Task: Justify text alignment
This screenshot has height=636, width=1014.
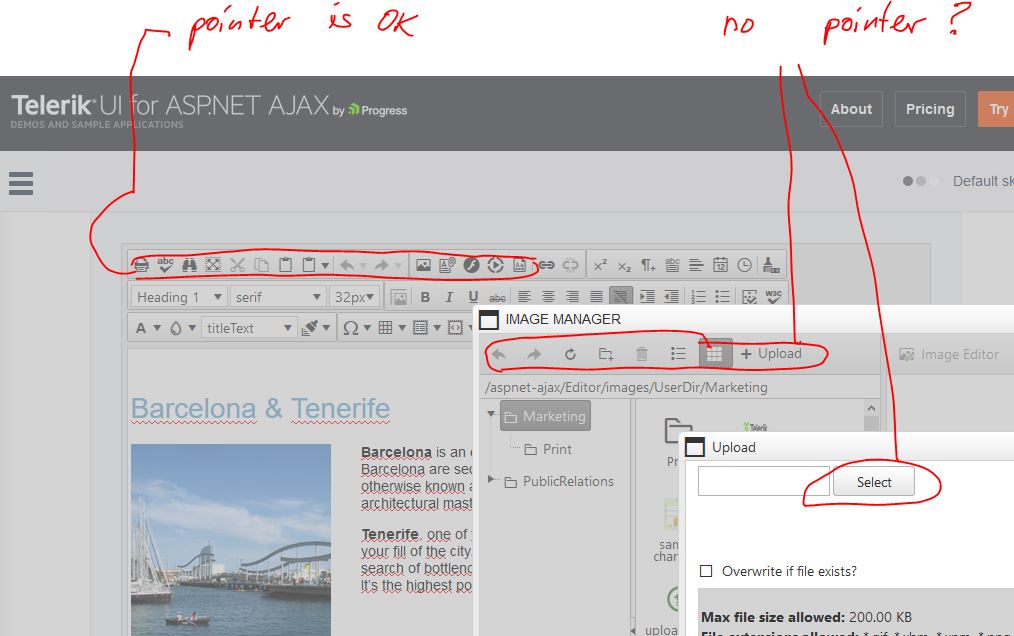Action: (596, 297)
